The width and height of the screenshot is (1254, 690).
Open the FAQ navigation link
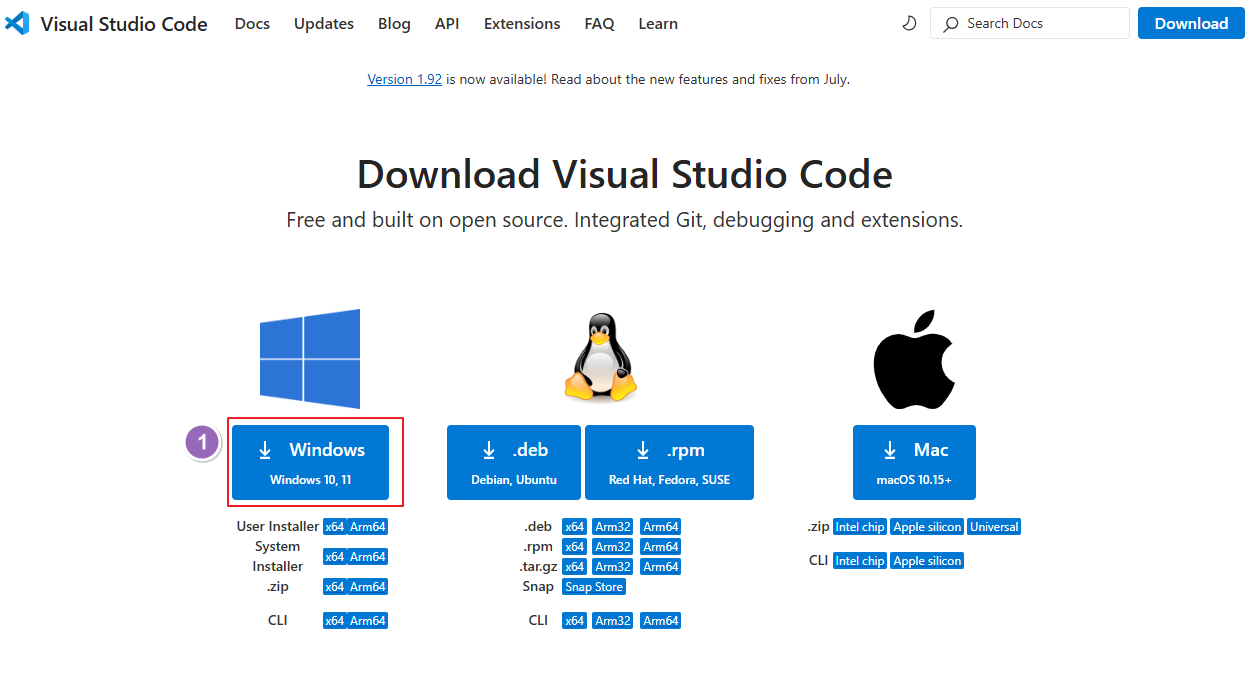point(600,23)
